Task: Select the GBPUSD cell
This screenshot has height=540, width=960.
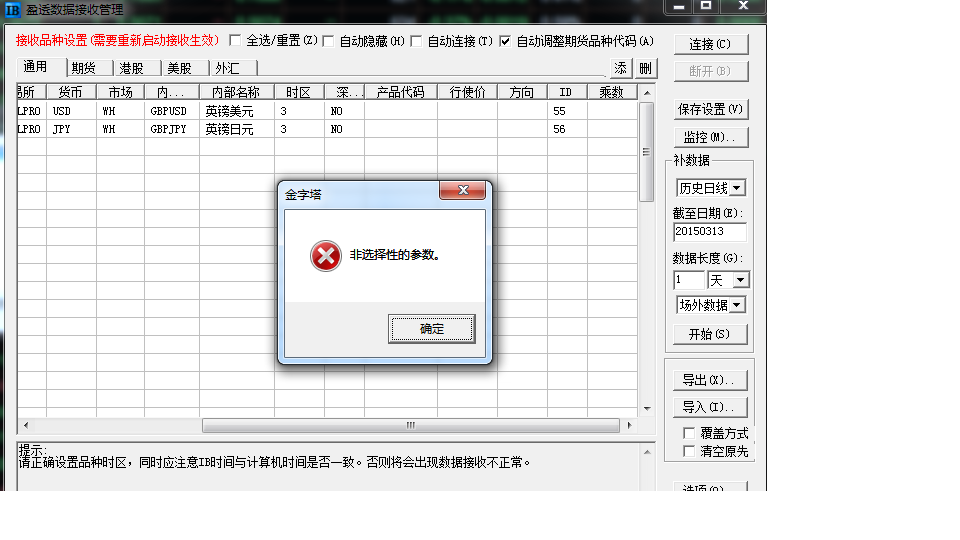Action: (172, 111)
